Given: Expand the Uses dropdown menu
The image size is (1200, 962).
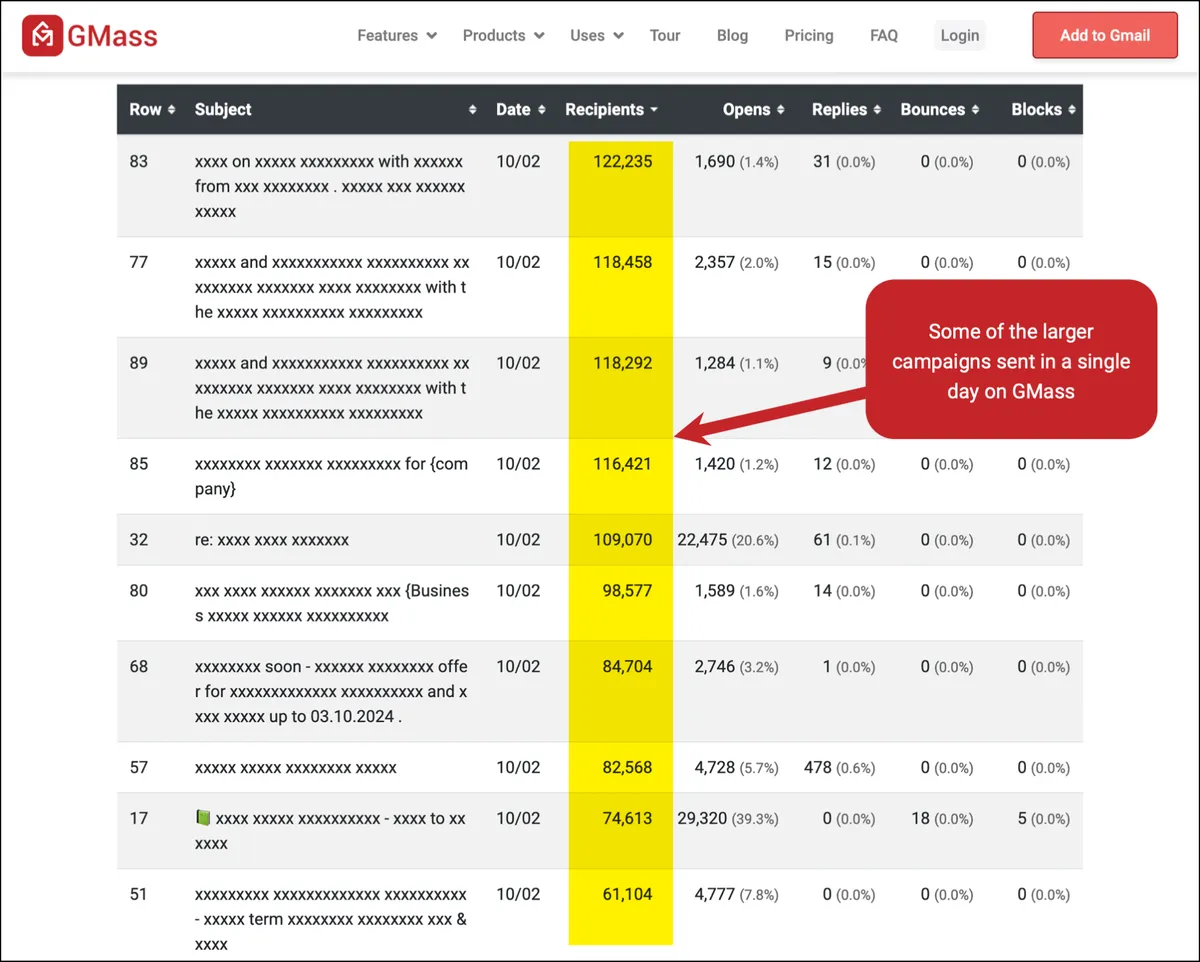Looking at the screenshot, I should pyautogui.click(x=597, y=35).
